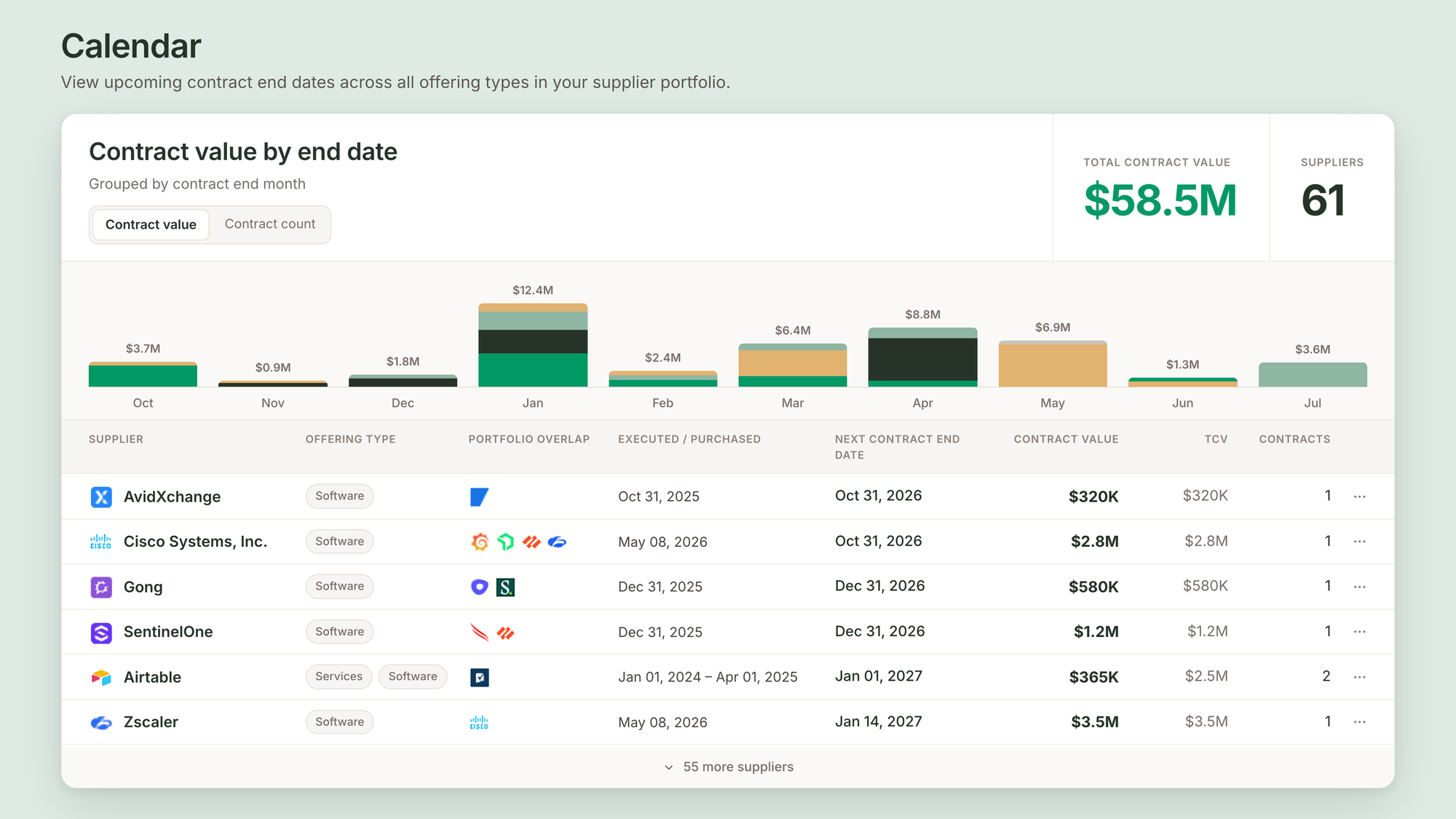Screen dimensions: 1456x819
Task: Click the Cisco Systems supplier logo
Action: point(101,542)
